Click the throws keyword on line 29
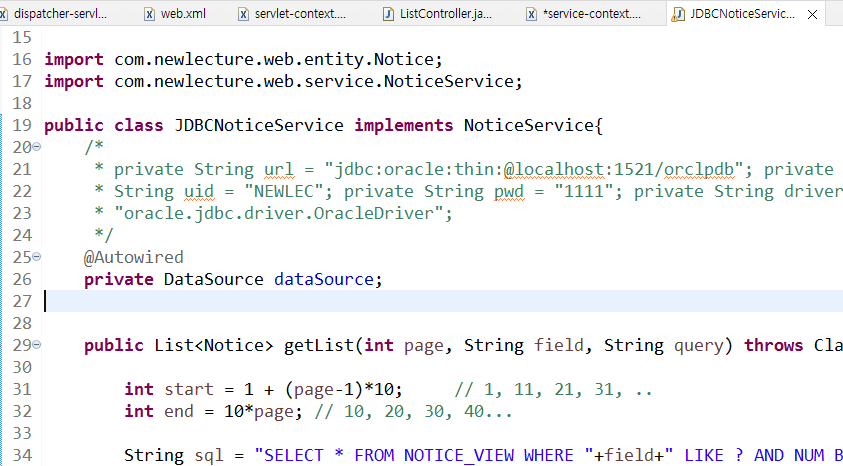This screenshot has width=843, height=466. (773, 345)
